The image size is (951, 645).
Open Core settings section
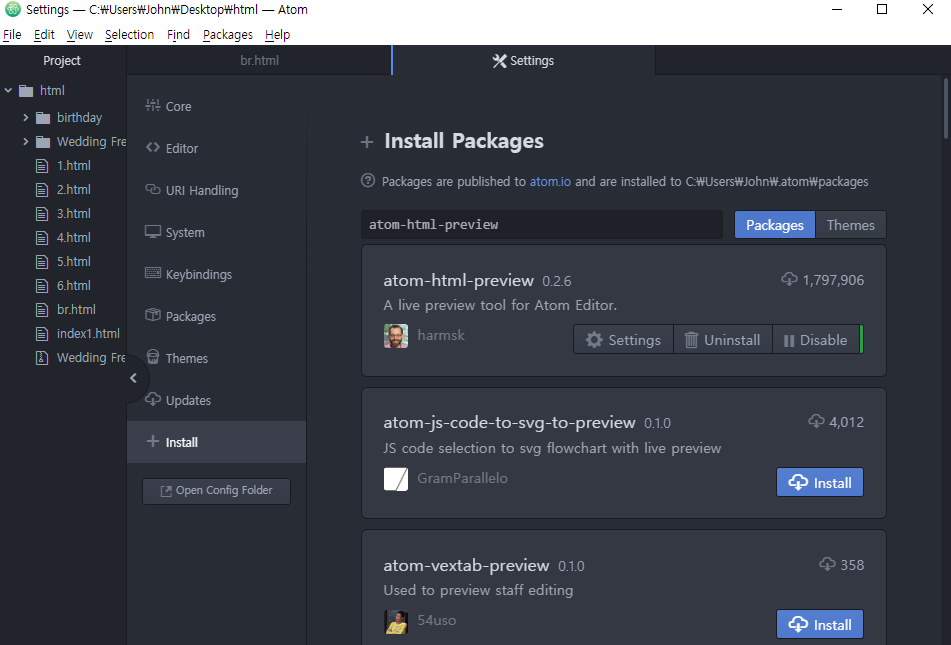click(x=217, y=106)
